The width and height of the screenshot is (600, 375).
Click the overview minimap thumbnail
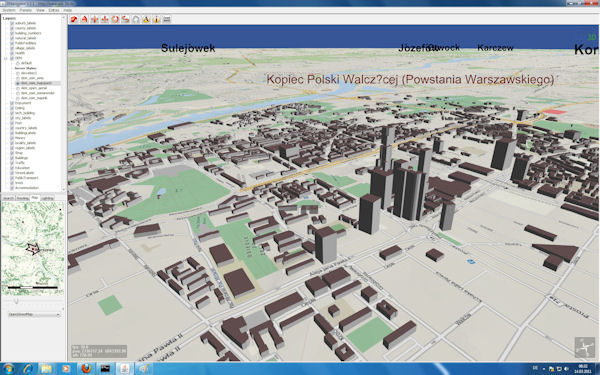point(33,248)
